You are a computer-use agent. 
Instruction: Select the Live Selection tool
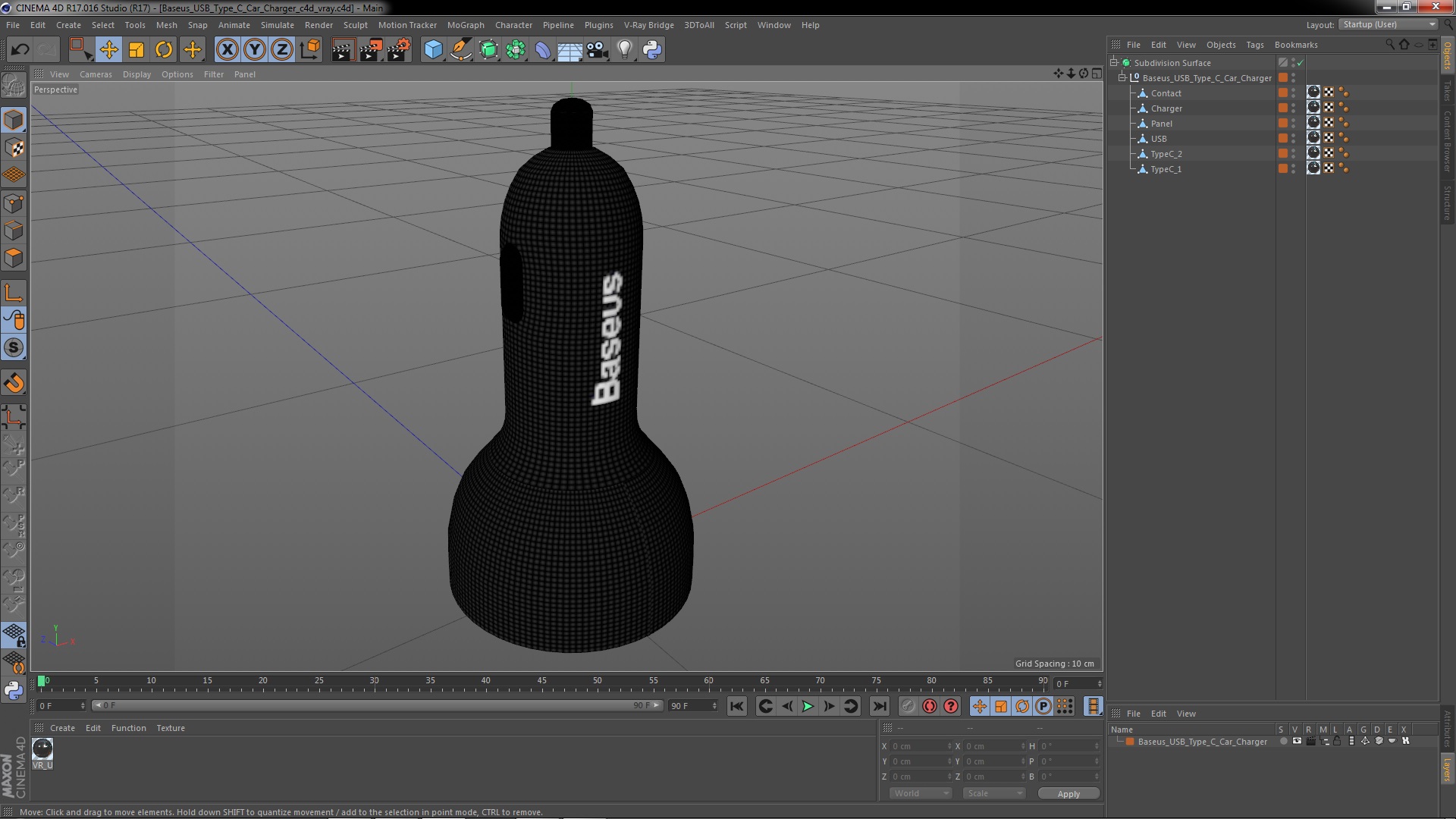[80, 50]
